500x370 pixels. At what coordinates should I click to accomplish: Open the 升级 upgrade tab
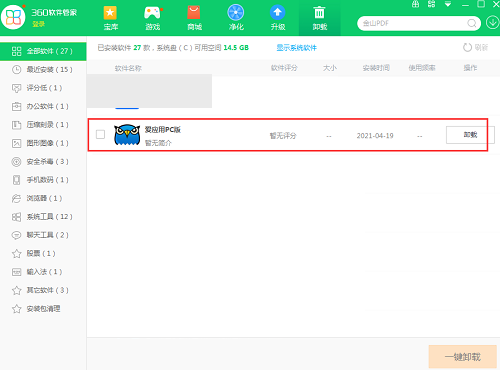tap(278, 18)
